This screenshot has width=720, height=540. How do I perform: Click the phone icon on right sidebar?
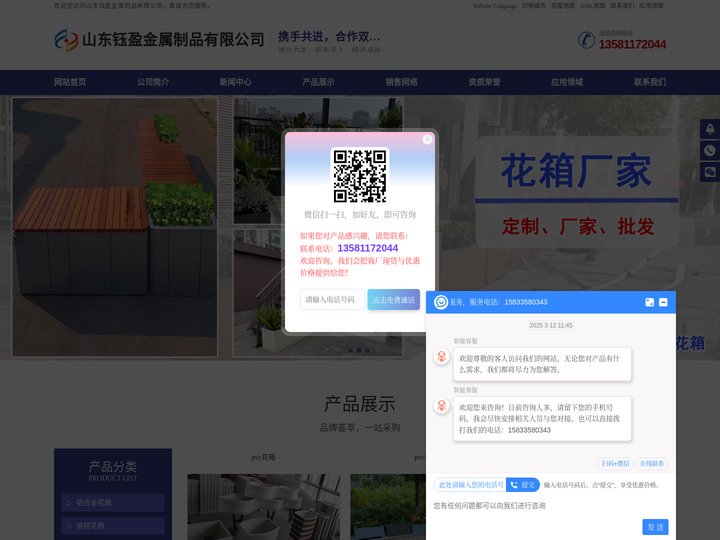click(710, 151)
